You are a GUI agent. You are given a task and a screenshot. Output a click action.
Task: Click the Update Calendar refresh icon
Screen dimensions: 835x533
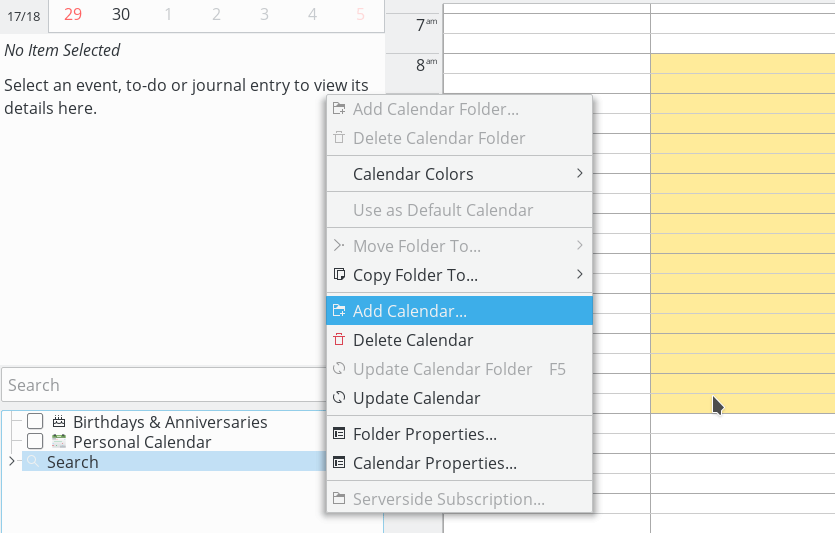tap(339, 398)
